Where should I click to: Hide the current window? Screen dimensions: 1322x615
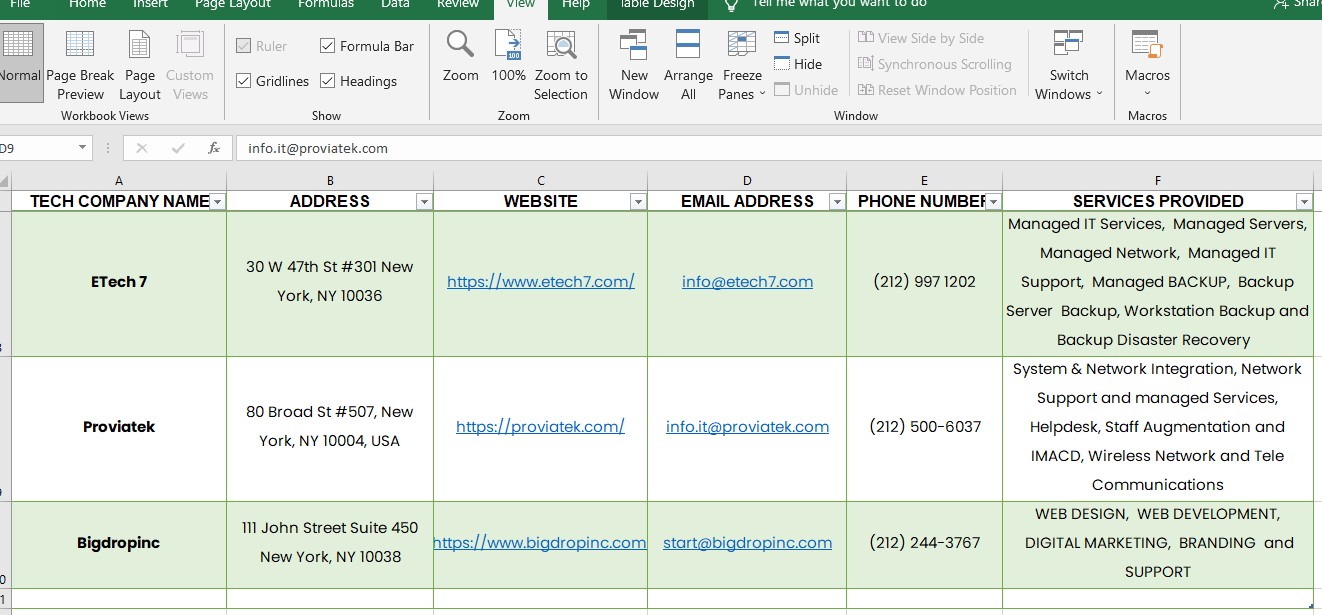point(798,64)
